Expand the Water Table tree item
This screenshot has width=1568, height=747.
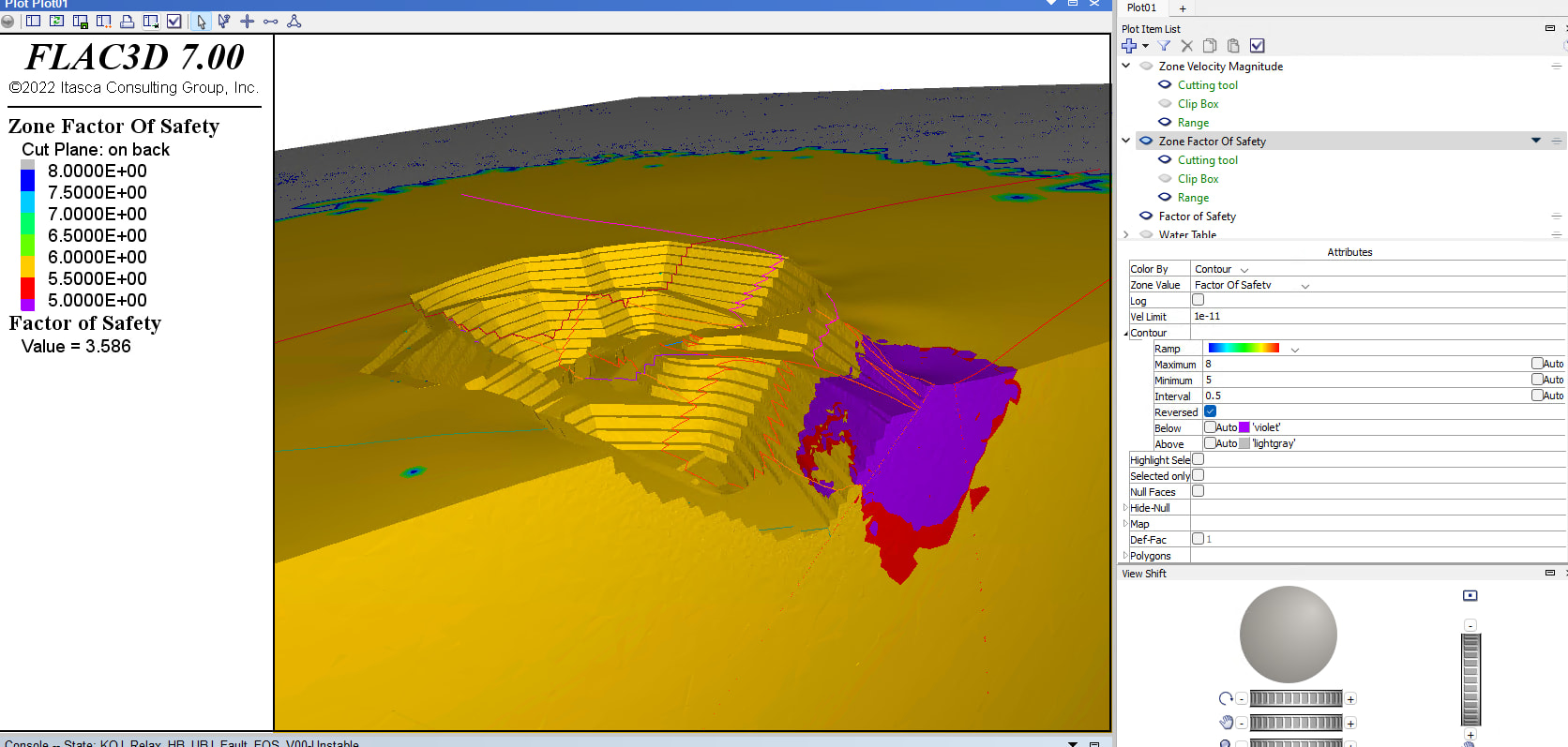point(1126,234)
